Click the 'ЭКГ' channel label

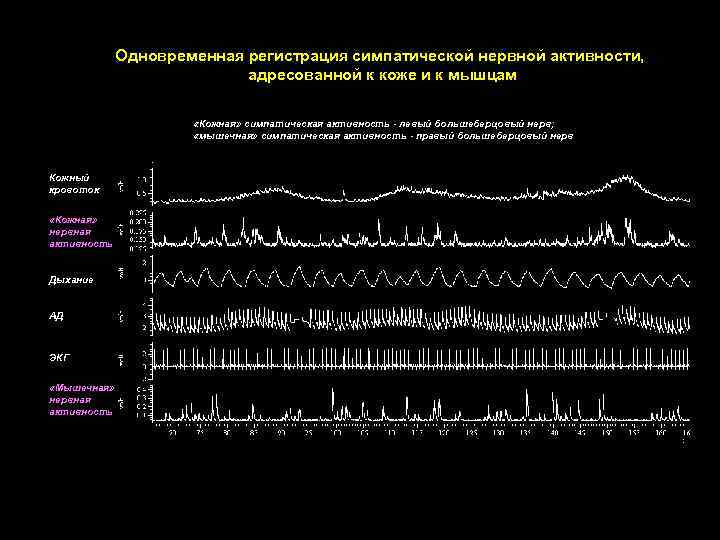coord(60,357)
